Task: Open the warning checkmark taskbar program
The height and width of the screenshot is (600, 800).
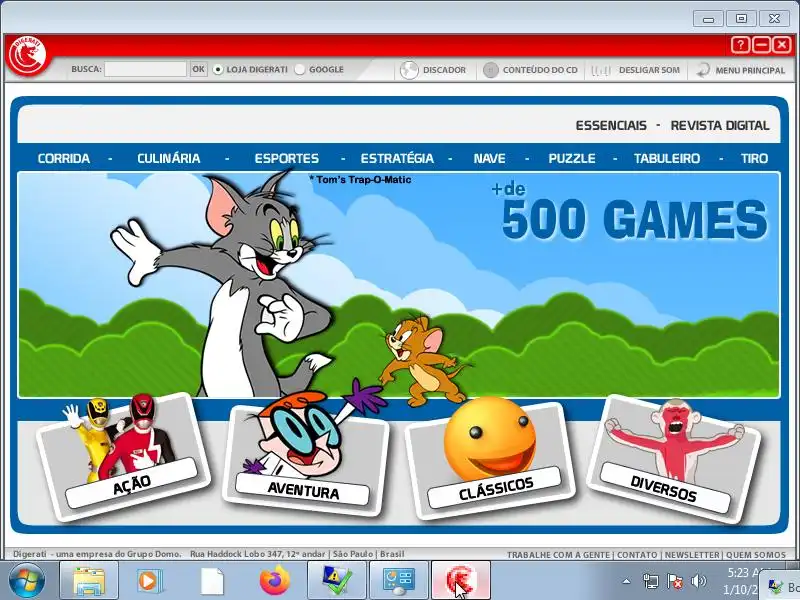Action: pos(337,581)
